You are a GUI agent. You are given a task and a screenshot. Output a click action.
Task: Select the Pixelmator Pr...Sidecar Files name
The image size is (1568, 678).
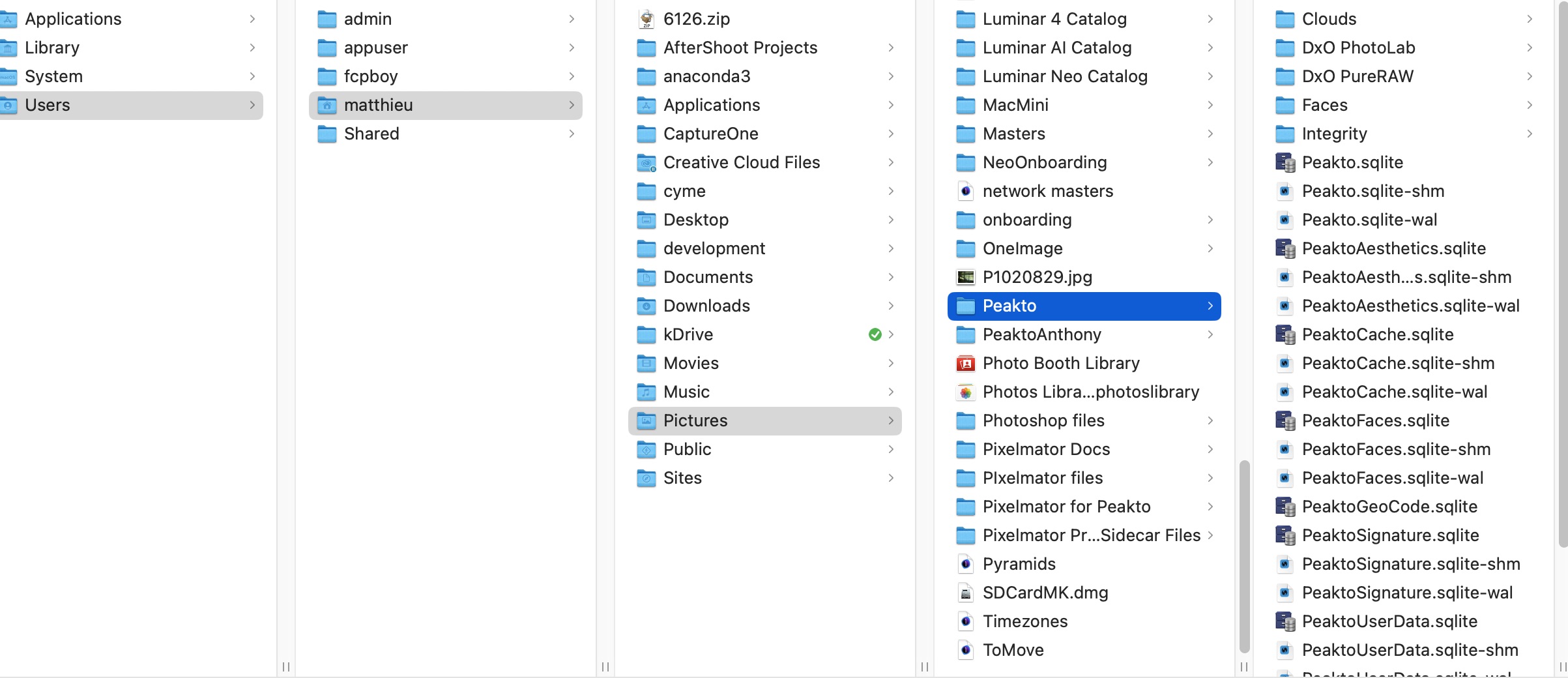pyautogui.click(x=1092, y=535)
